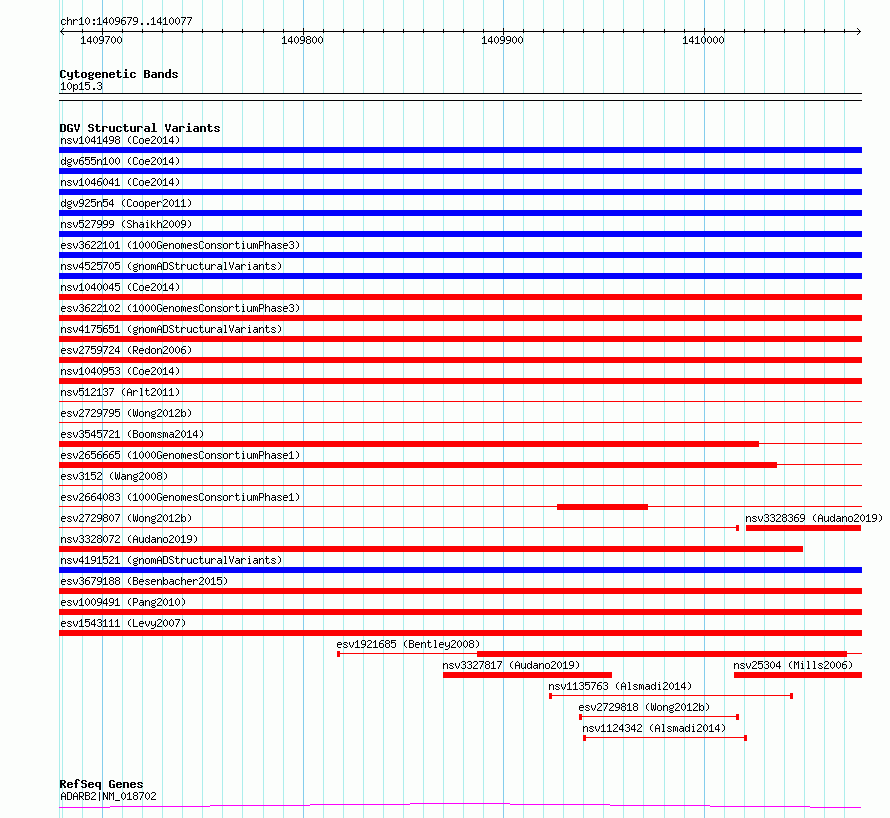Image resolution: width=890 pixels, height=818 pixels.
Task: Click the red bar under nsv3328072
Action: tap(431, 549)
